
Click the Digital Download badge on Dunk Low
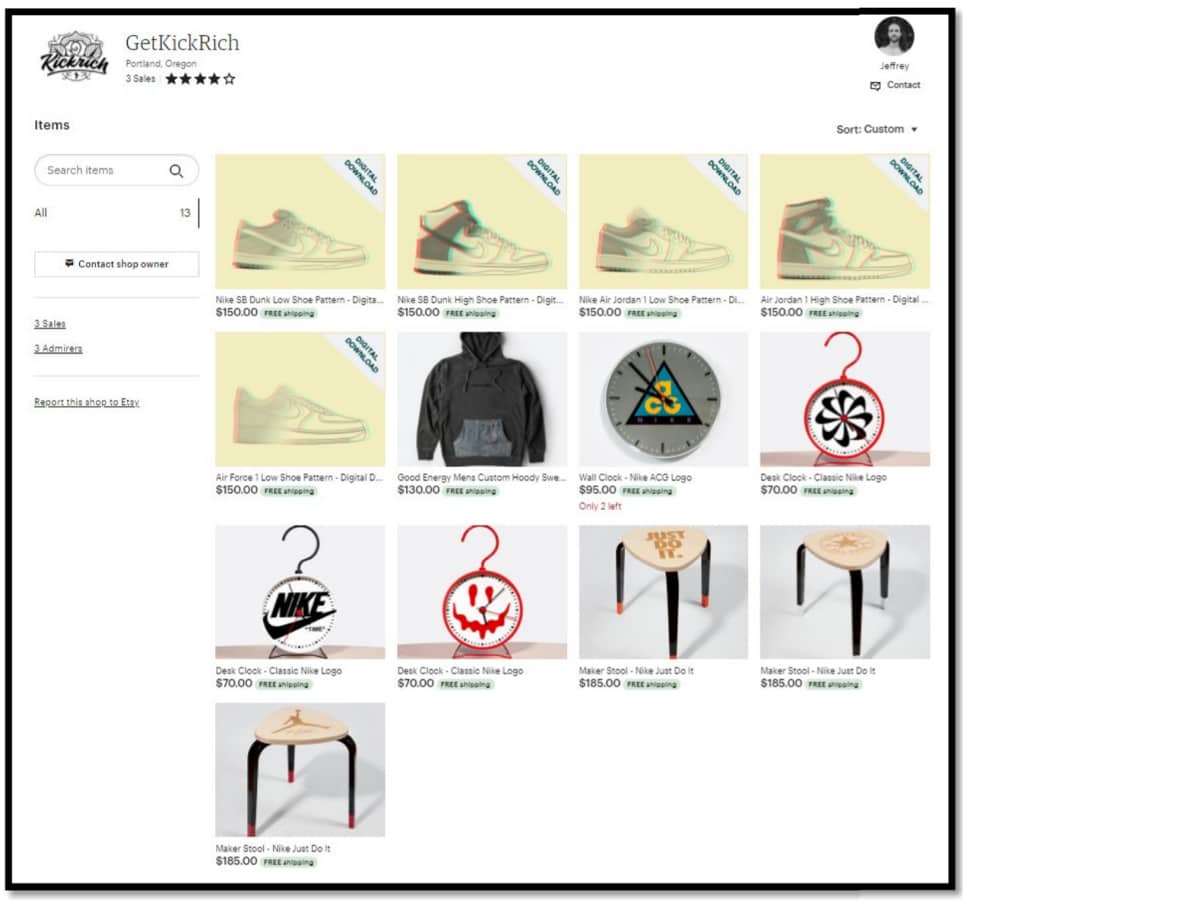click(359, 176)
